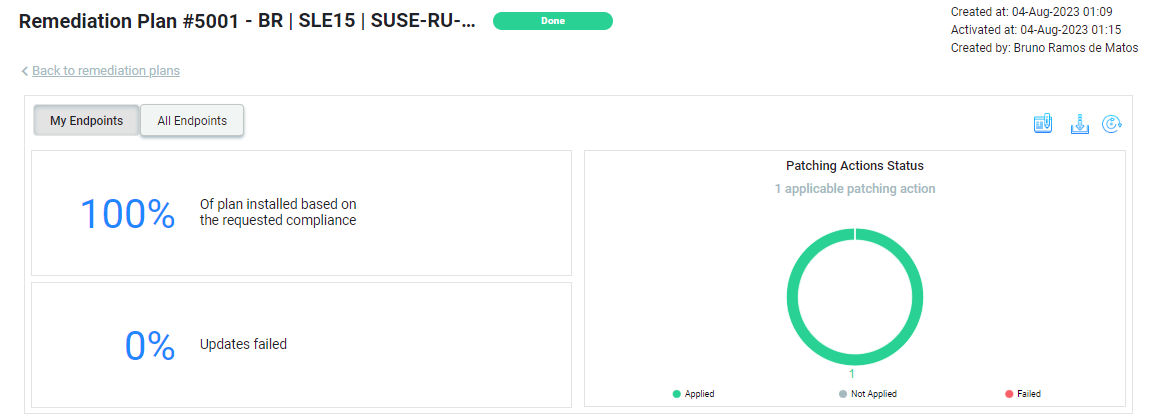Click the download export icon
1163x416 pixels.
[1079, 124]
